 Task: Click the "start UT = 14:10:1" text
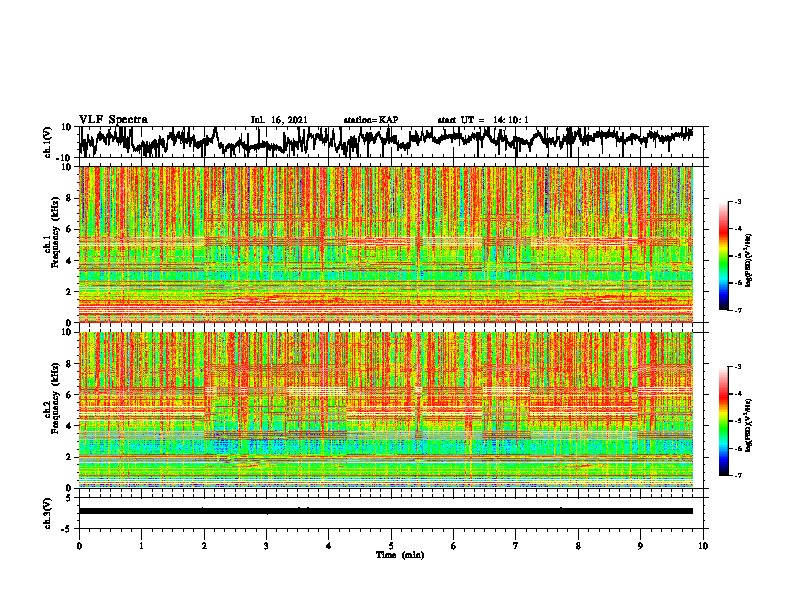click(483, 120)
